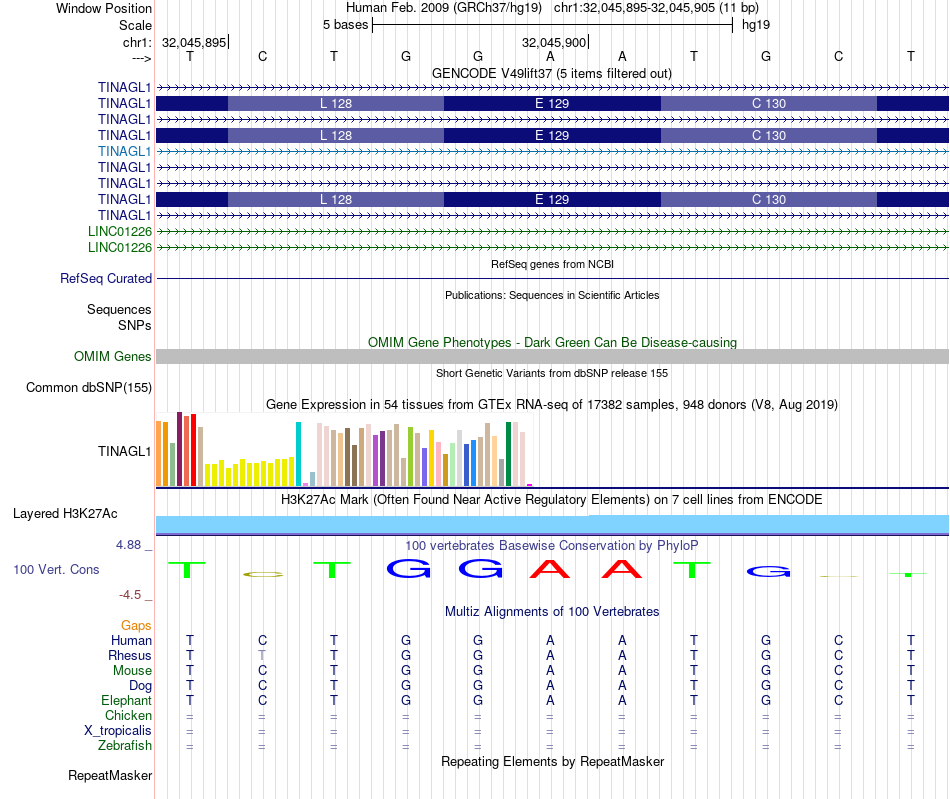950x799 pixels.
Task: Click the Scale label
Action: pyautogui.click(x=135, y=25)
